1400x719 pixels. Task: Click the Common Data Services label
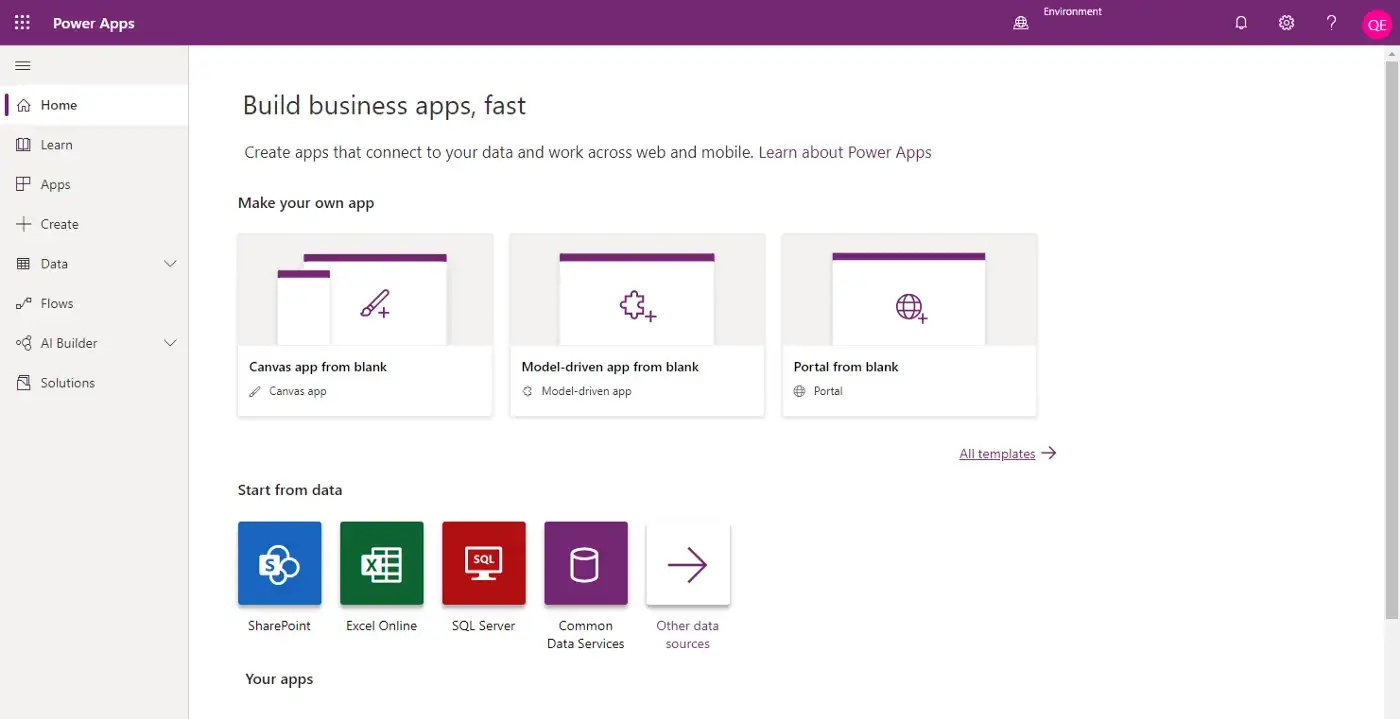click(586, 635)
